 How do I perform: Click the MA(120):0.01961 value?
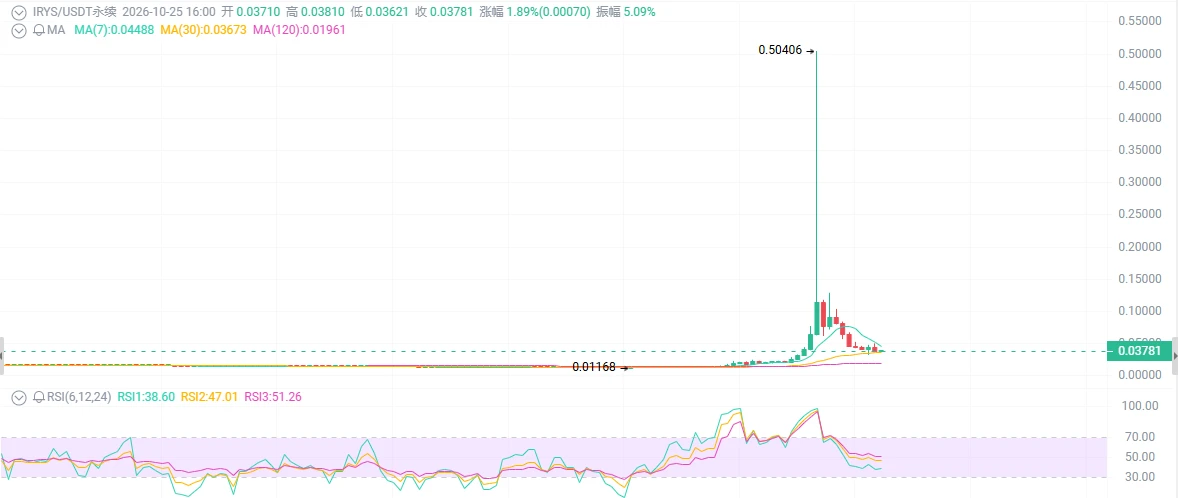pos(299,30)
